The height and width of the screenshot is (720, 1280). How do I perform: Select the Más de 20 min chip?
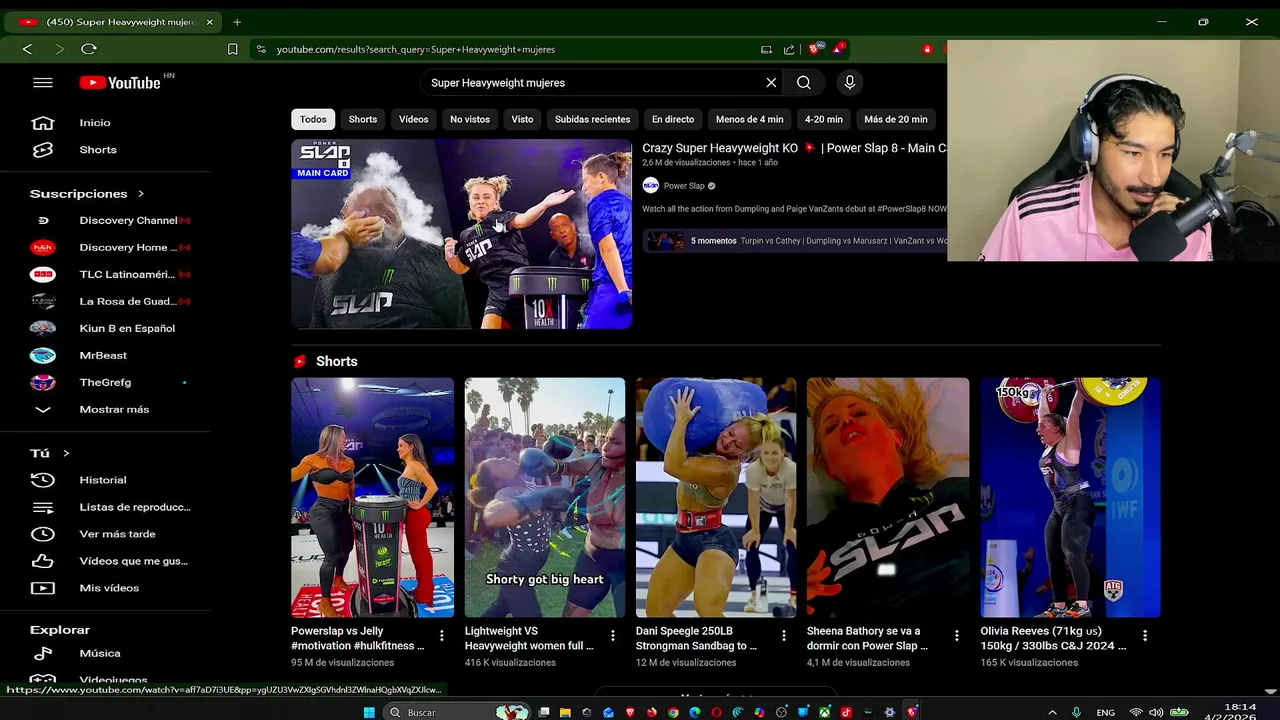(x=896, y=119)
